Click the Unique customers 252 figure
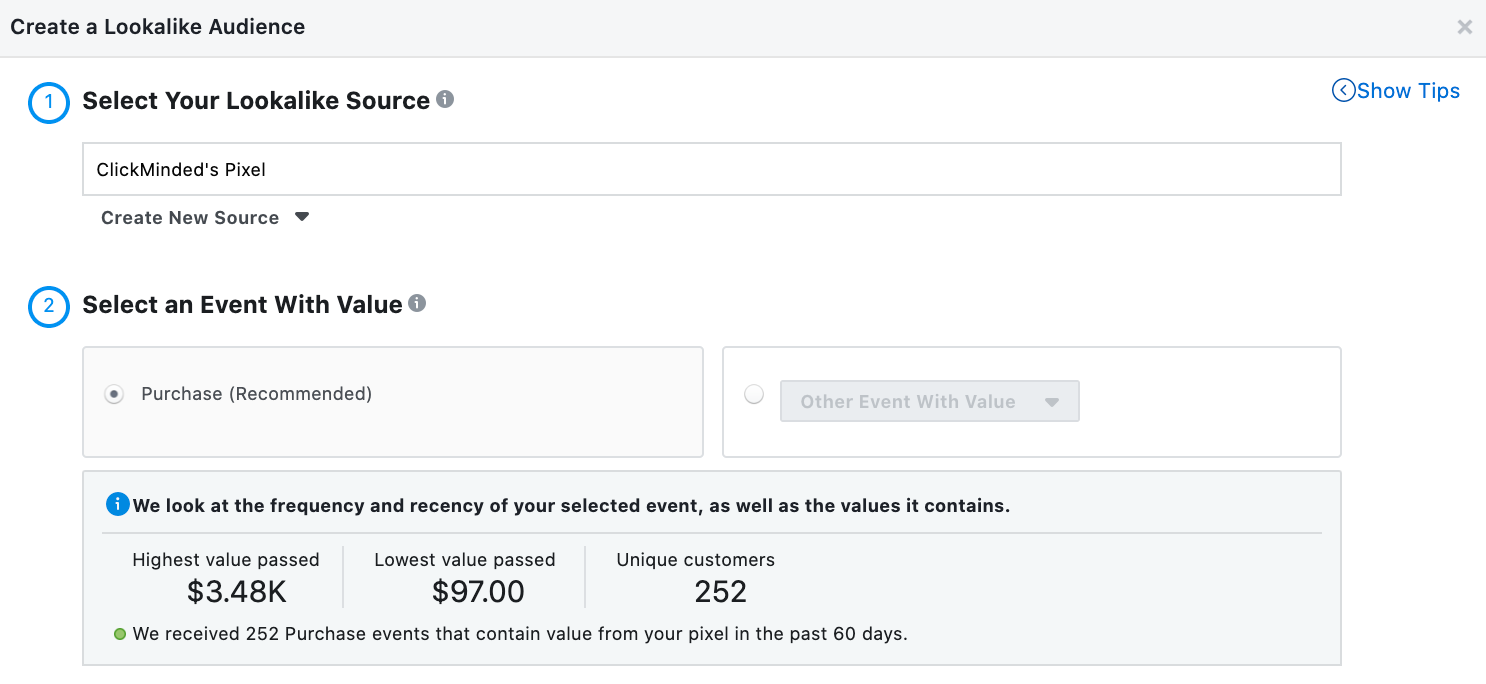This screenshot has width=1486, height=684. tap(720, 591)
